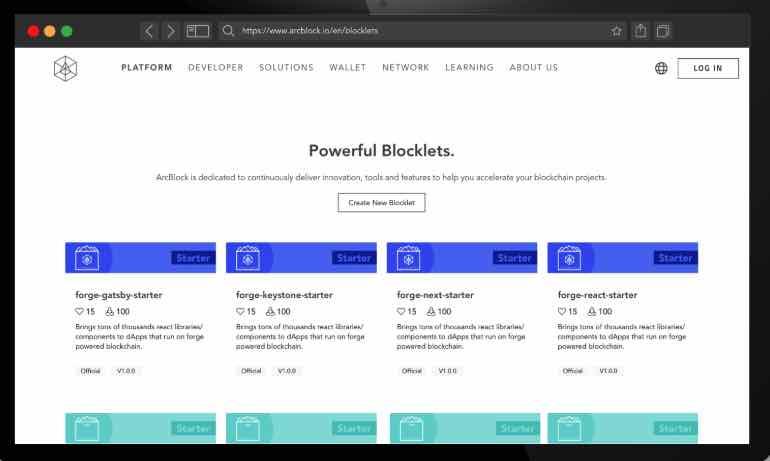Click forge-keystone-starter download count icon
770x461 pixels.
[270, 311]
